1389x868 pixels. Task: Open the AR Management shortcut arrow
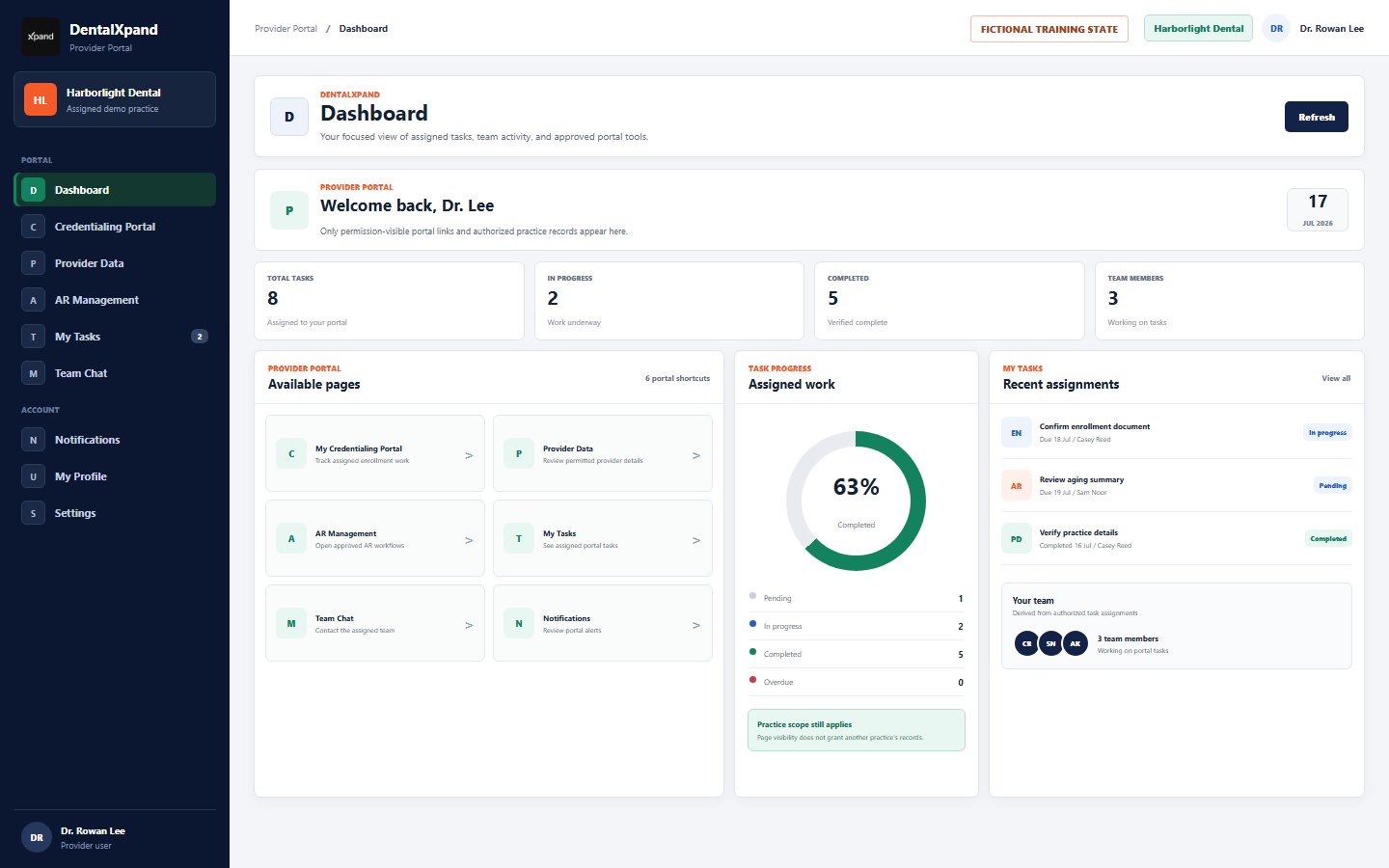coord(469,540)
